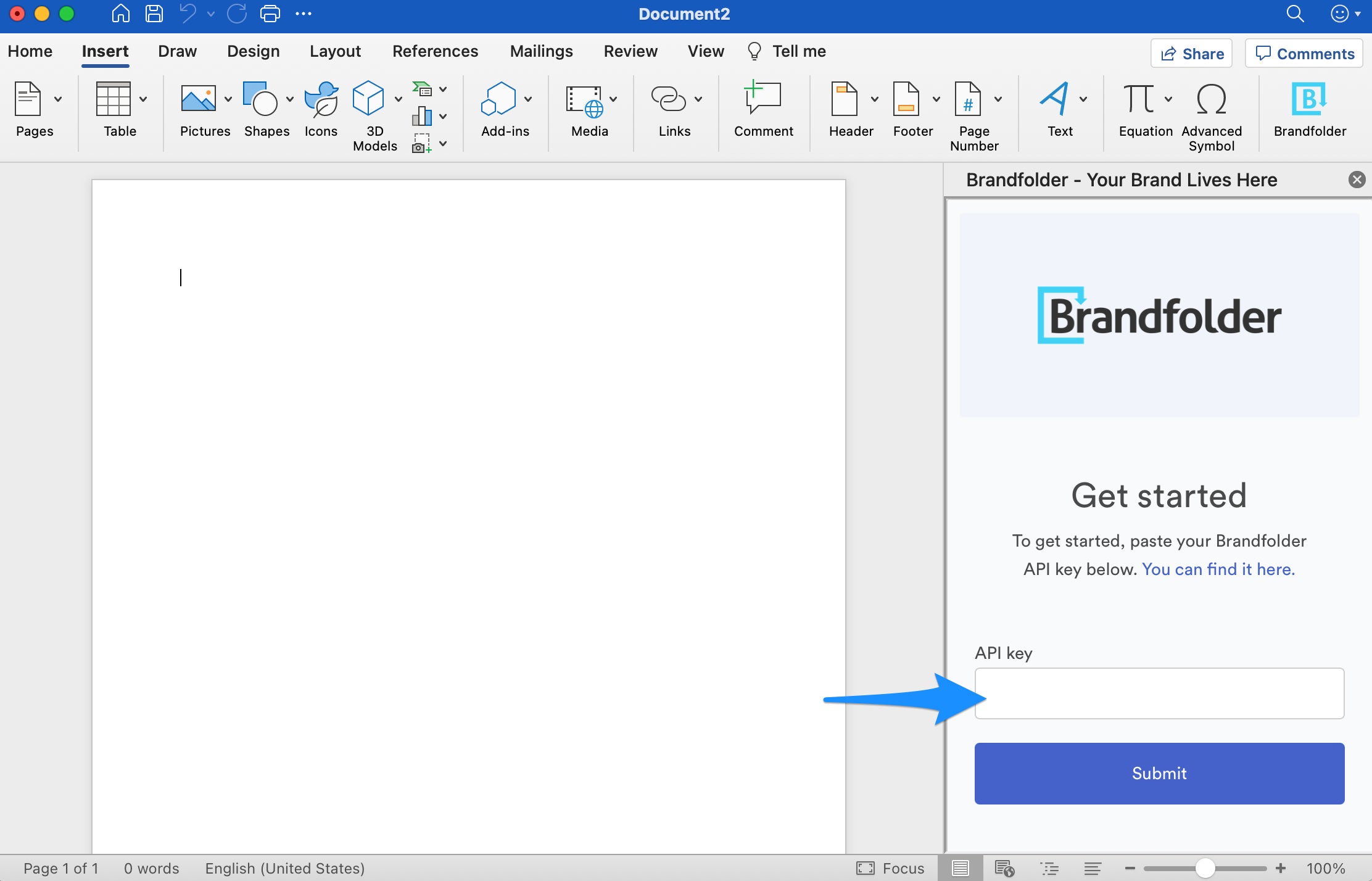The width and height of the screenshot is (1372, 881).
Task: Click the Equation pi icon
Action: (1139, 99)
